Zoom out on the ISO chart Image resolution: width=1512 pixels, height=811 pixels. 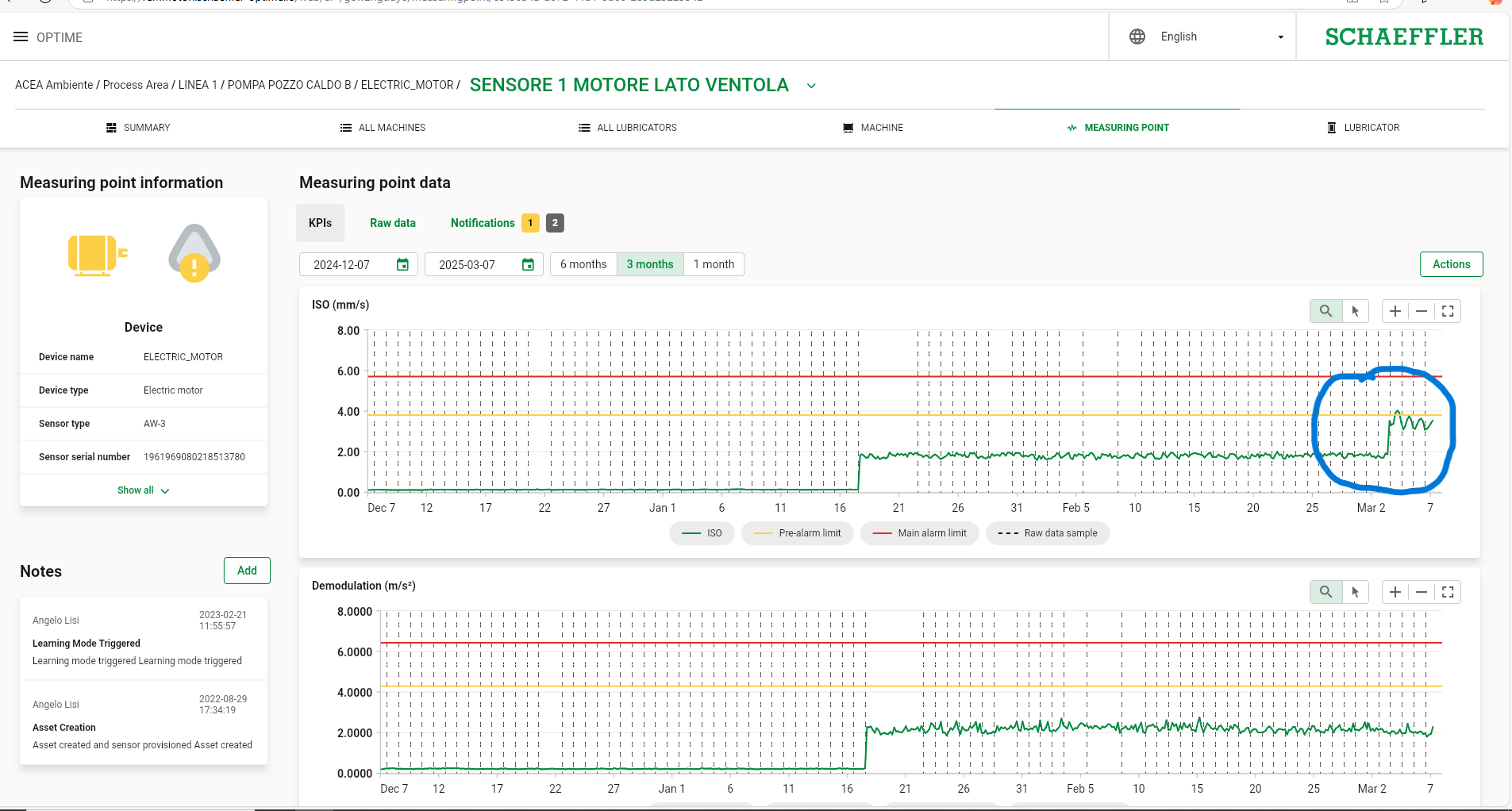click(x=1422, y=311)
